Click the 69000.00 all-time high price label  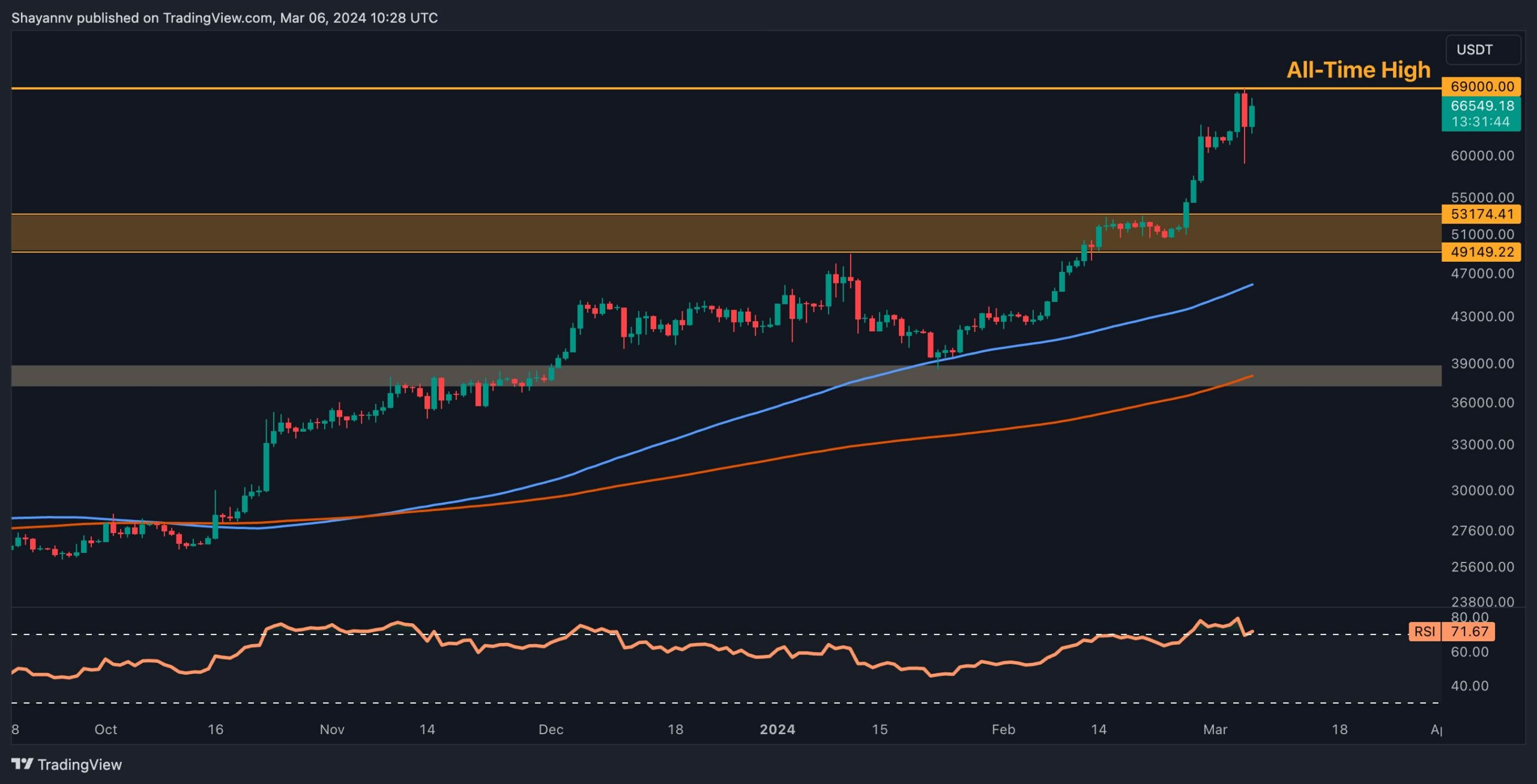click(x=1481, y=86)
